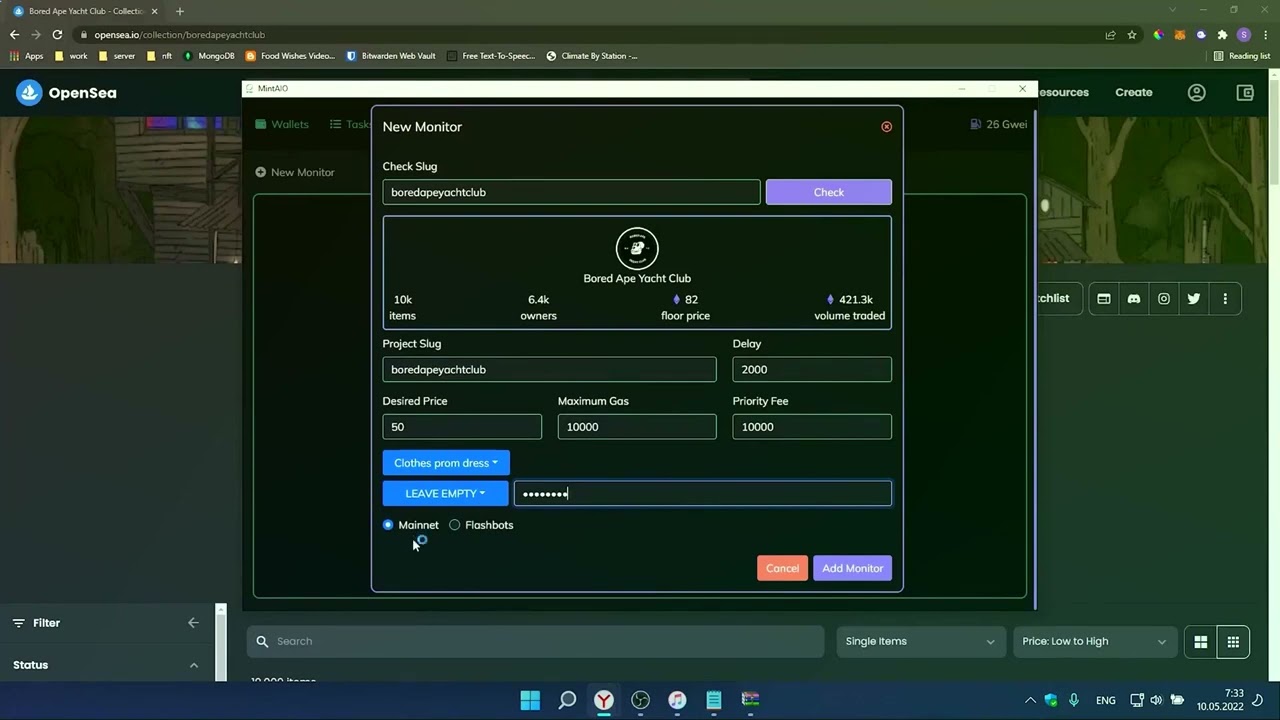Click the share page icon
This screenshot has height=720, width=1280.
click(x=1110, y=34)
